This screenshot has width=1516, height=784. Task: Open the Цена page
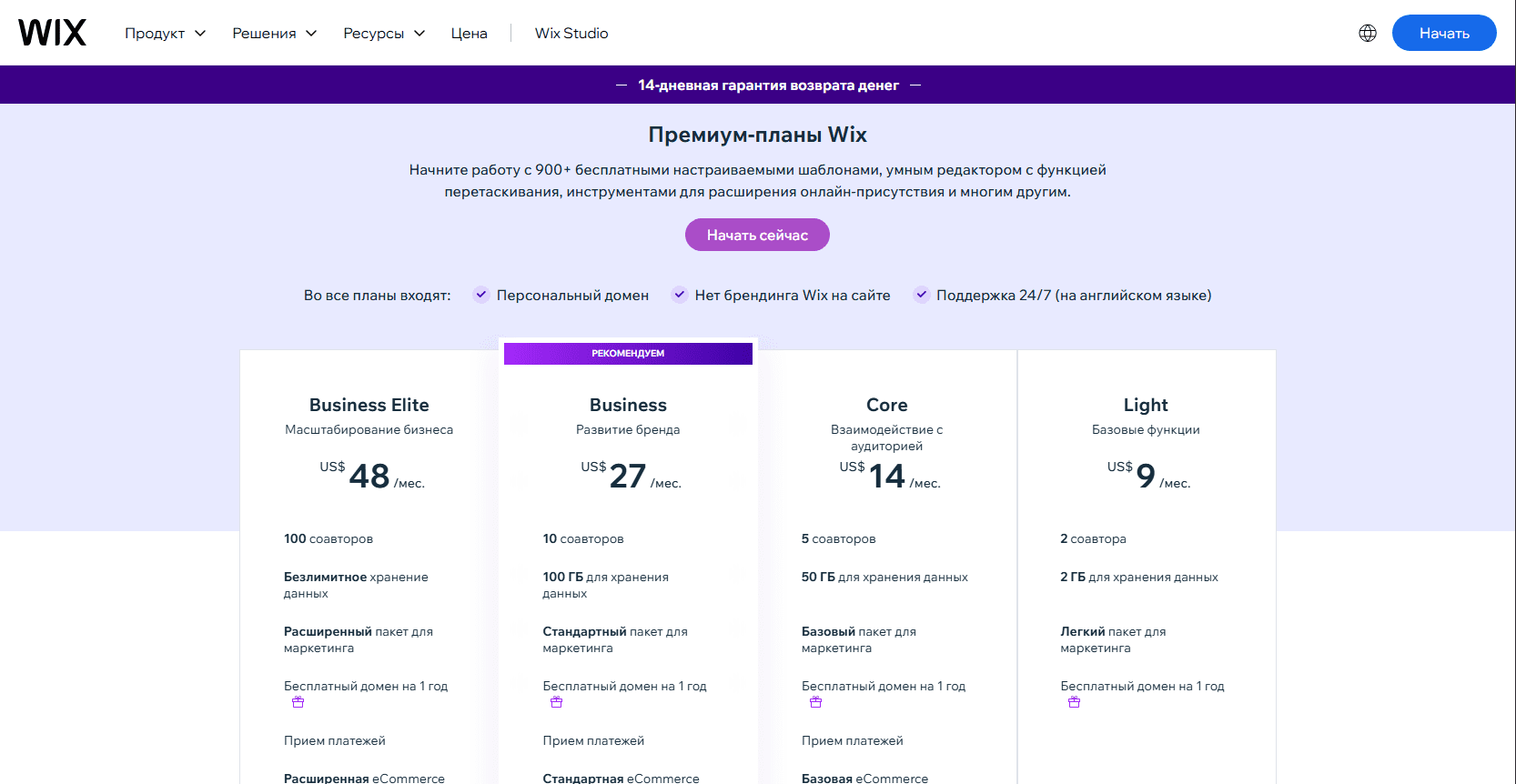click(x=470, y=33)
